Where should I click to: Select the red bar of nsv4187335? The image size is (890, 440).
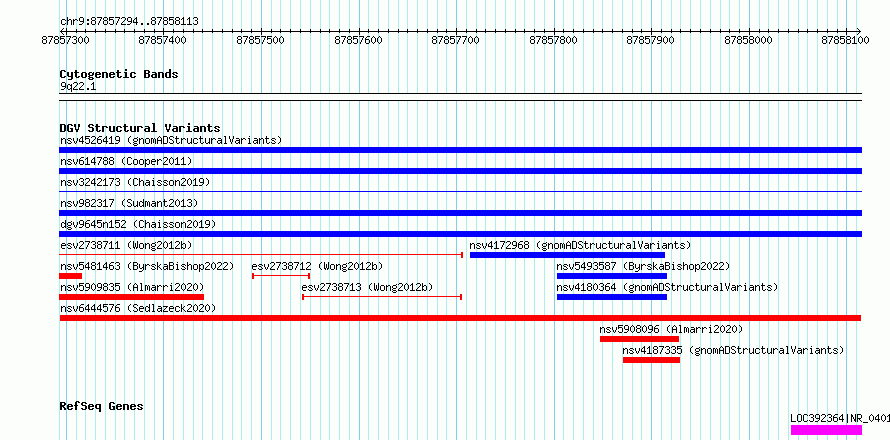(x=651, y=359)
